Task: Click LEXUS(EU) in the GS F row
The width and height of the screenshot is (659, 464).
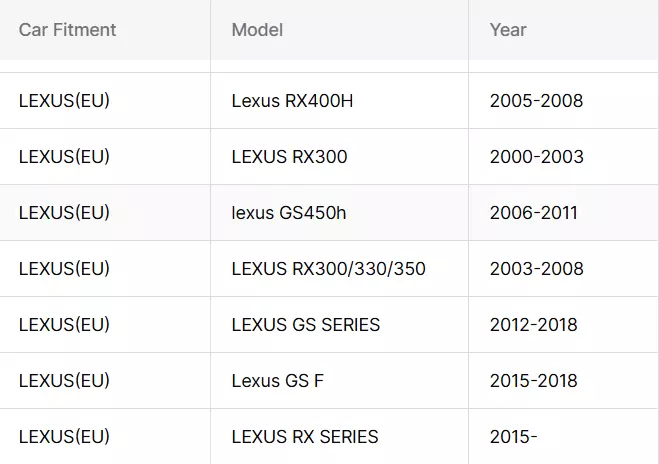Action: (x=64, y=381)
